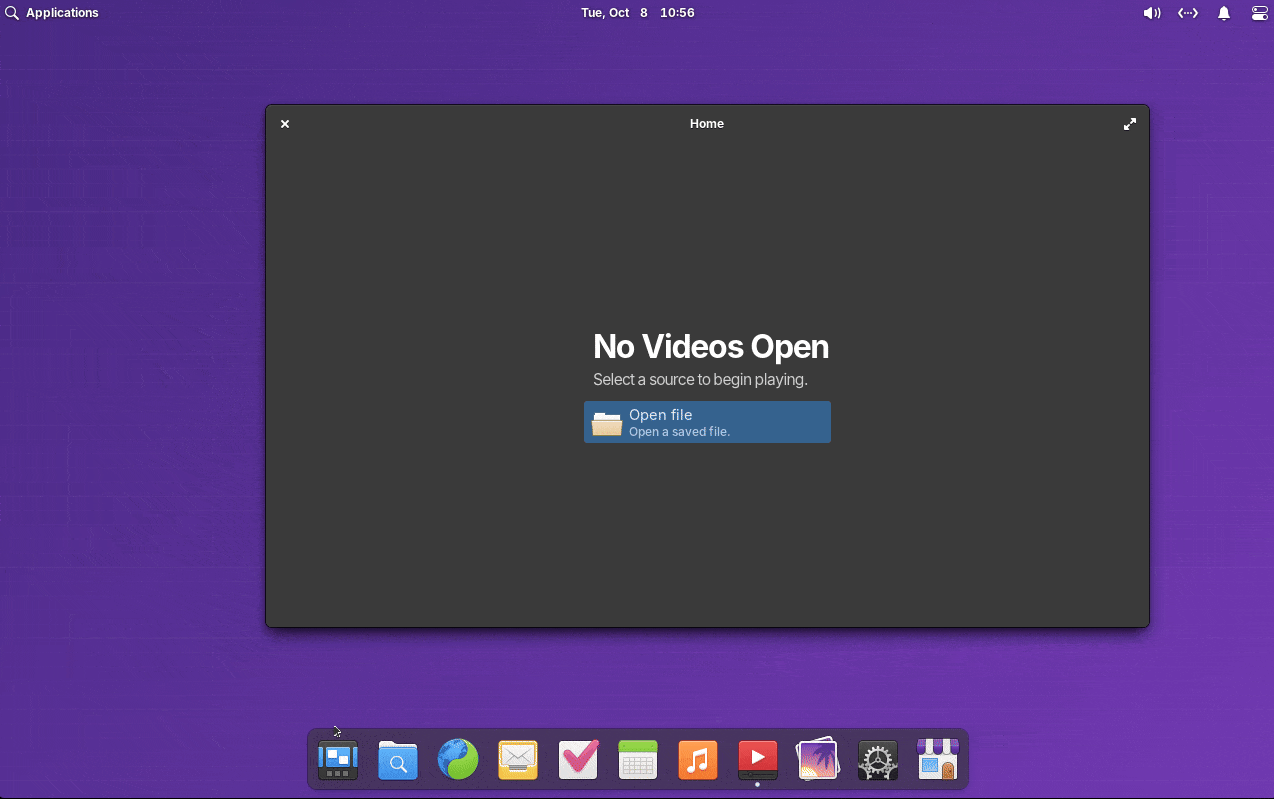
Task: Launch the Files app from the dock
Action: [x=397, y=759]
